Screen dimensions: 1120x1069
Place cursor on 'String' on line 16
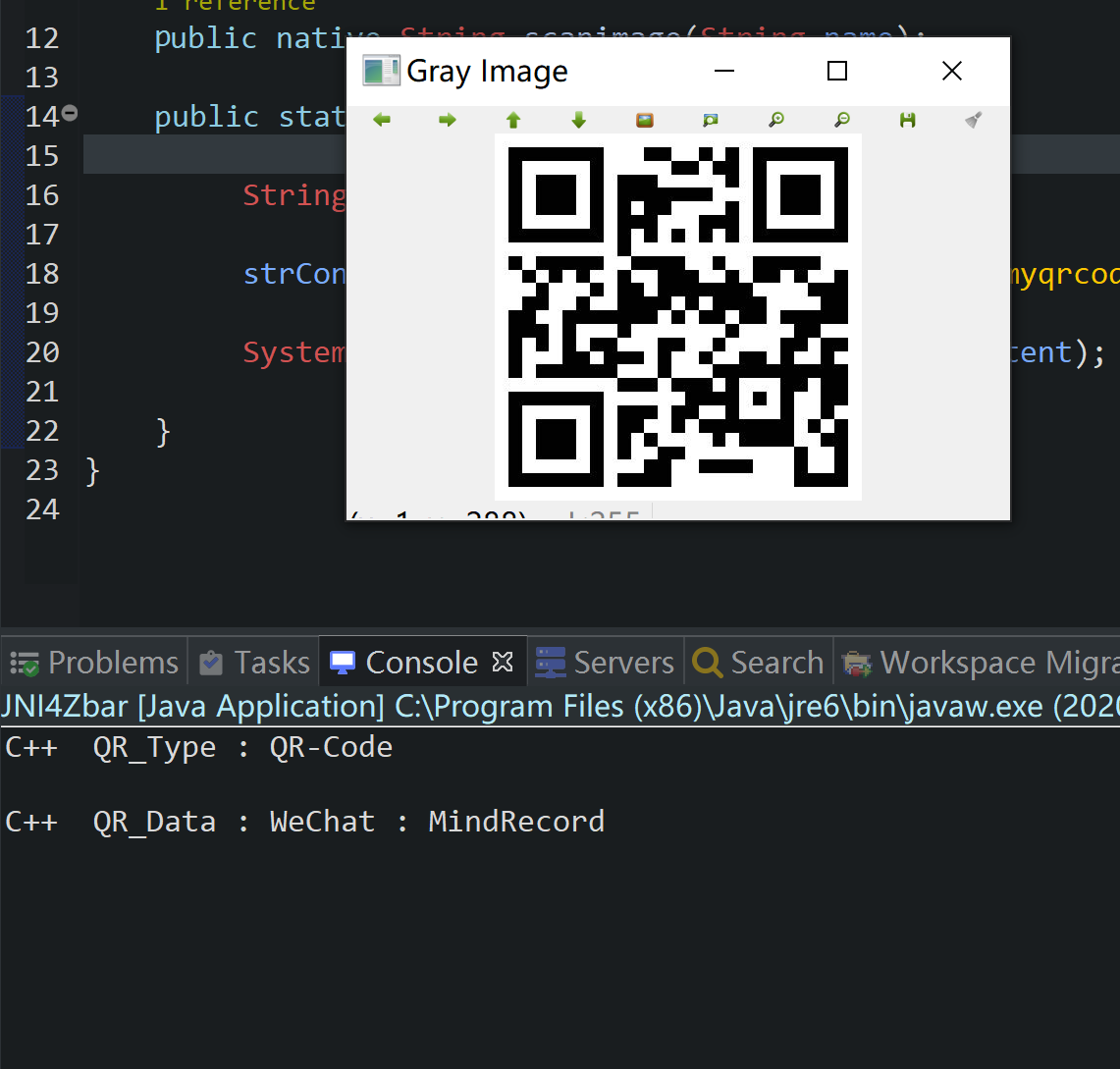coord(294,195)
